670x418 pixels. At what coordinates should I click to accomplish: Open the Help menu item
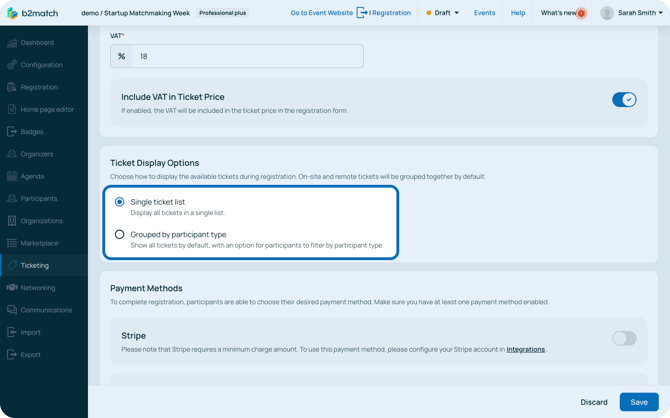point(517,13)
